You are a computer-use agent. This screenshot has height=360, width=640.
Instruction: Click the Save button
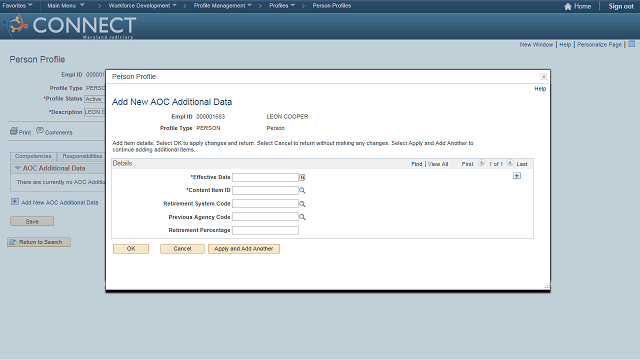(32, 222)
